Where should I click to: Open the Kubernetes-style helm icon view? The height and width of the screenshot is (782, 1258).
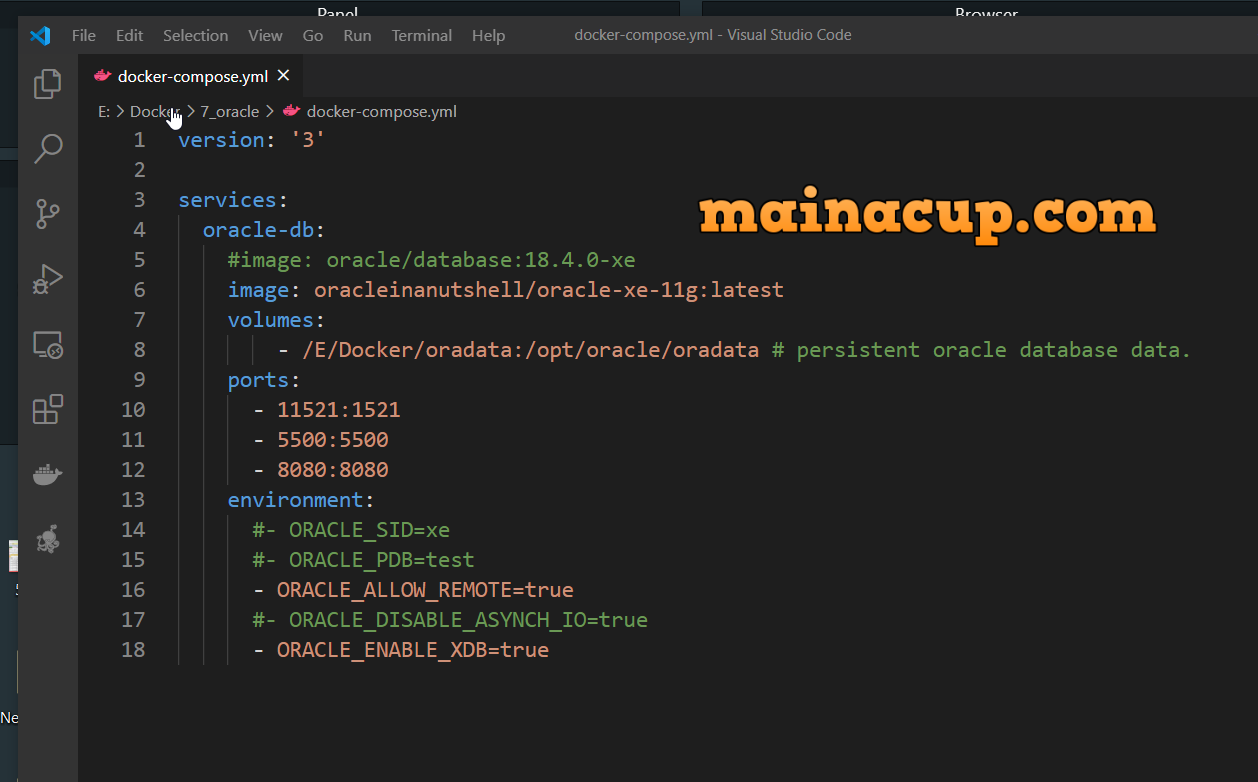coord(48,540)
